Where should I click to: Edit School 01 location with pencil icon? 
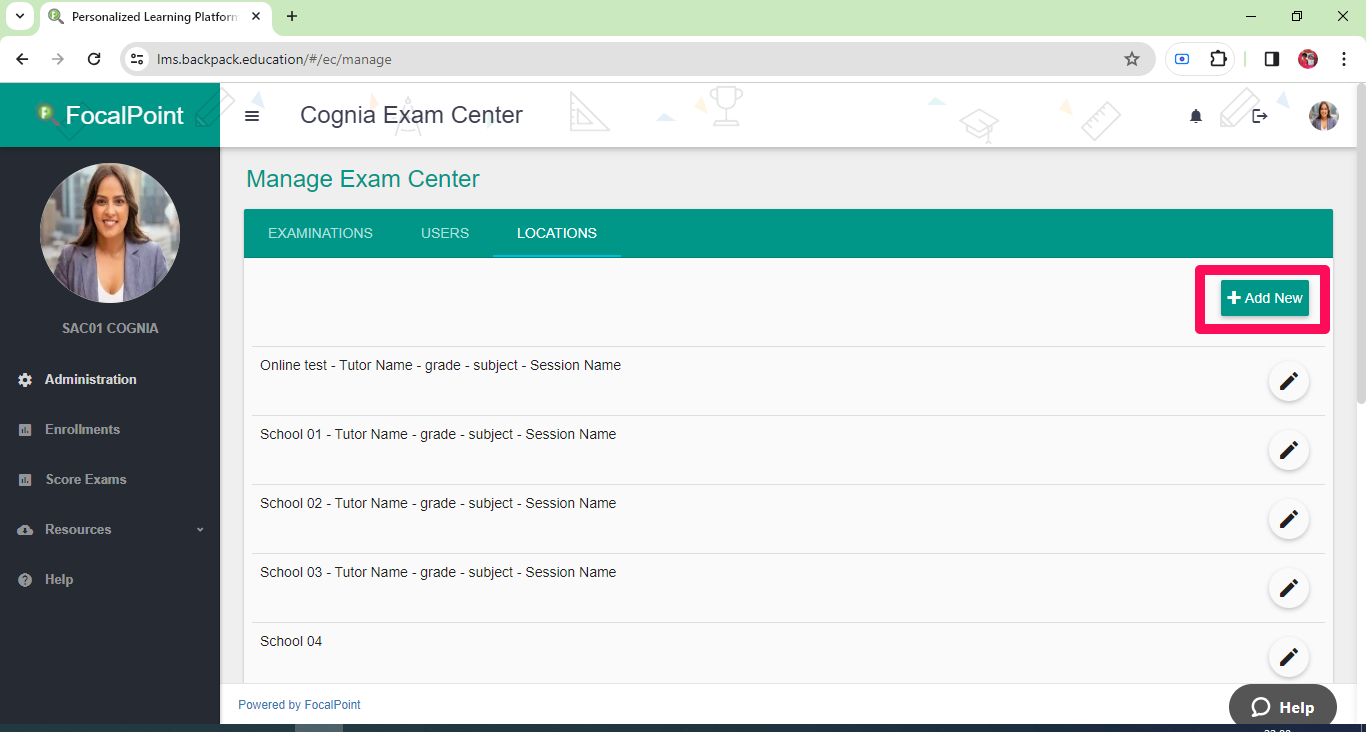(x=1289, y=450)
